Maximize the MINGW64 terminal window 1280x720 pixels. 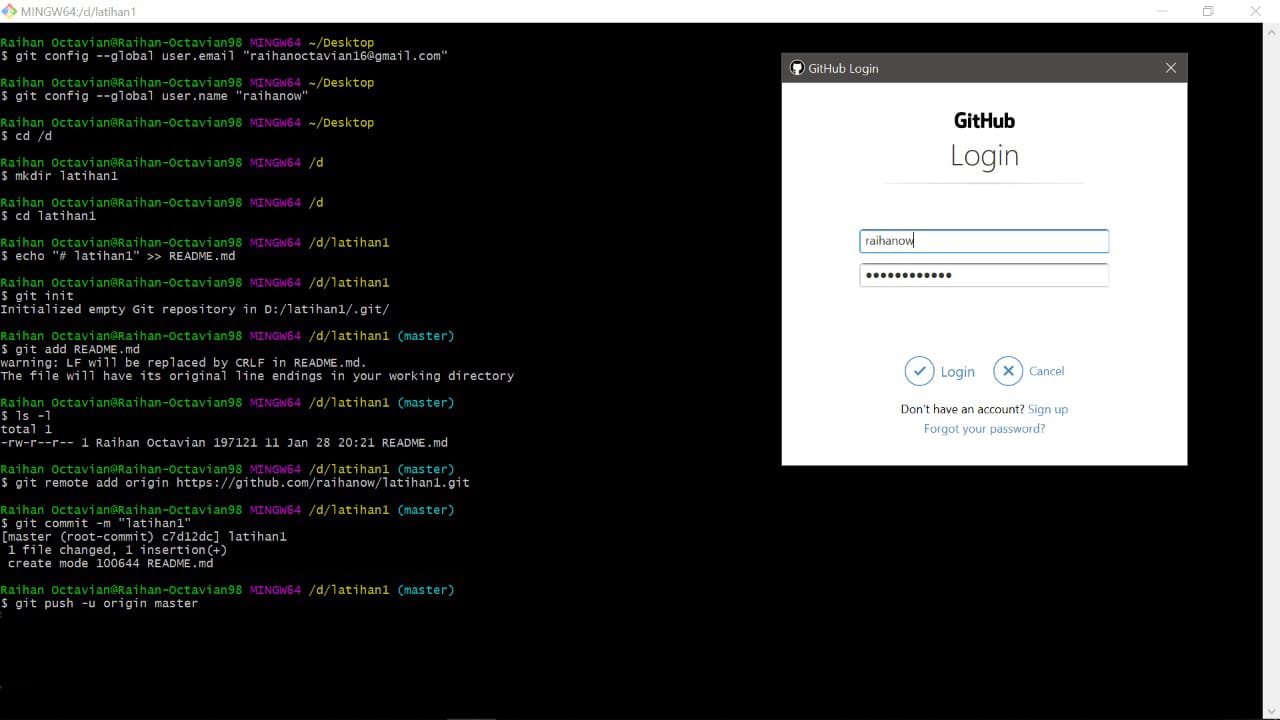tap(1208, 11)
